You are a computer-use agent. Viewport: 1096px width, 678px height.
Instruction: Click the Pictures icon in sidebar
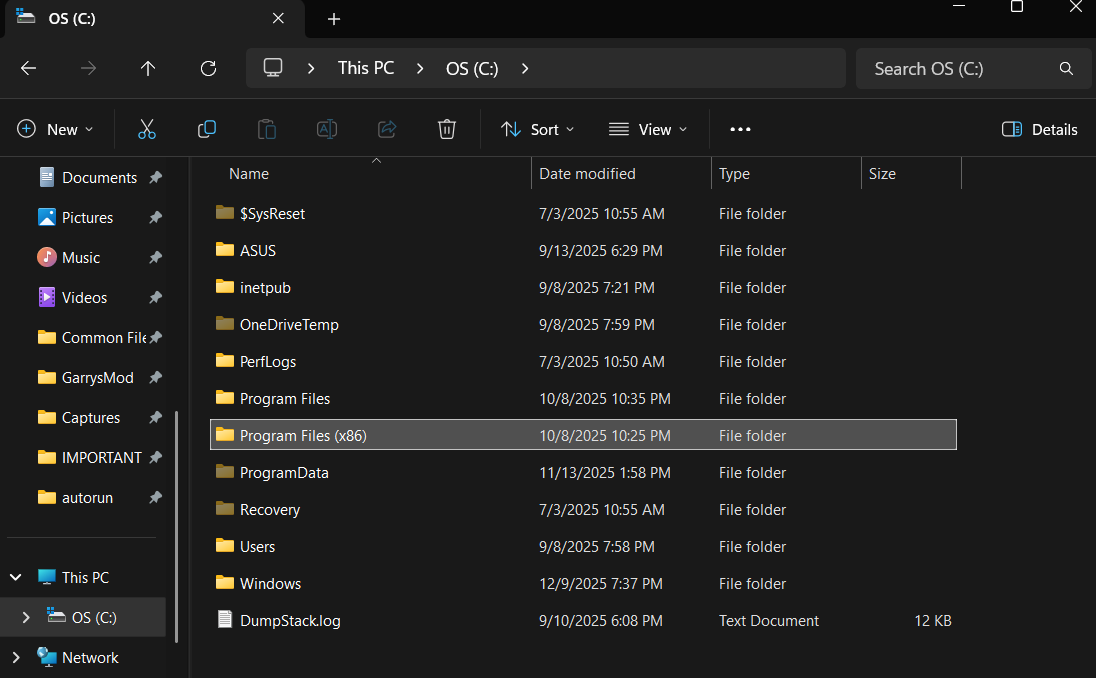(47, 217)
